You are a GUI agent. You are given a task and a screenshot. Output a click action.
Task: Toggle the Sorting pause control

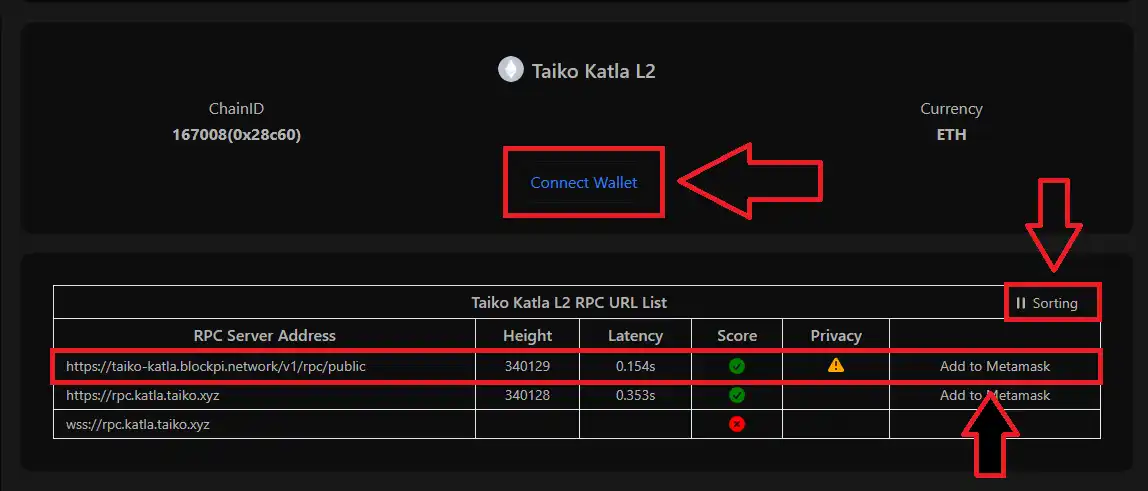click(1047, 303)
